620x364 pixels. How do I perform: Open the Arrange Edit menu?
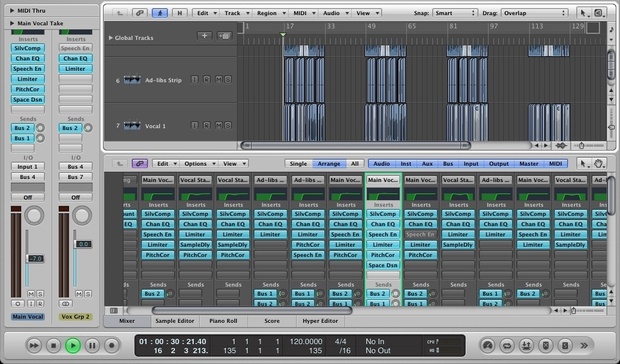pyautogui.click(x=206, y=13)
